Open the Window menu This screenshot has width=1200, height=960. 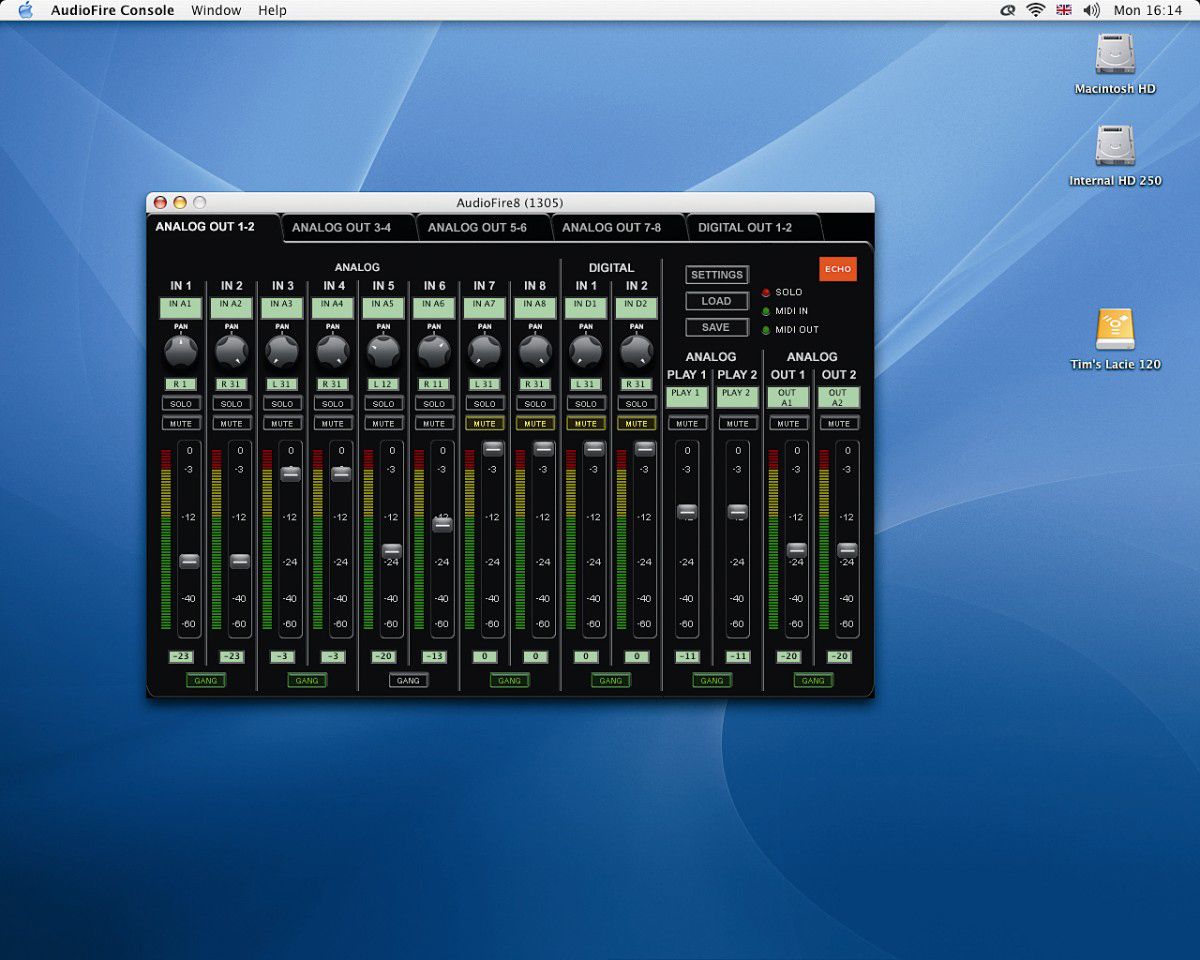coord(216,10)
